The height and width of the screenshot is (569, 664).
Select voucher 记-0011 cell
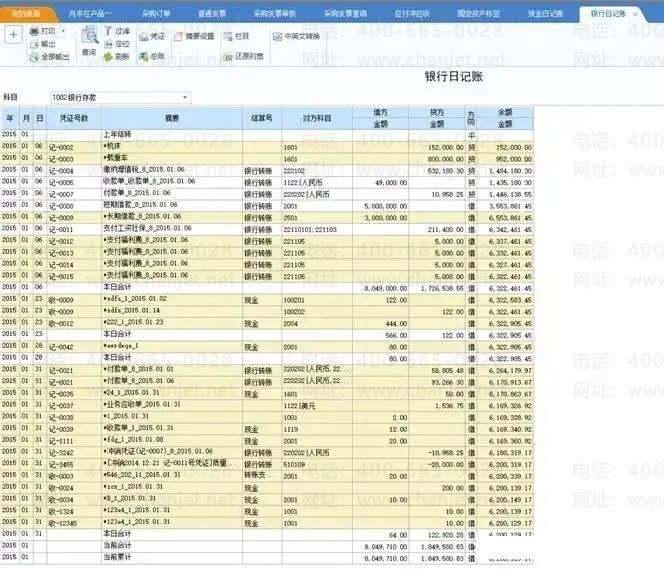pyautogui.click(x=74, y=229)
